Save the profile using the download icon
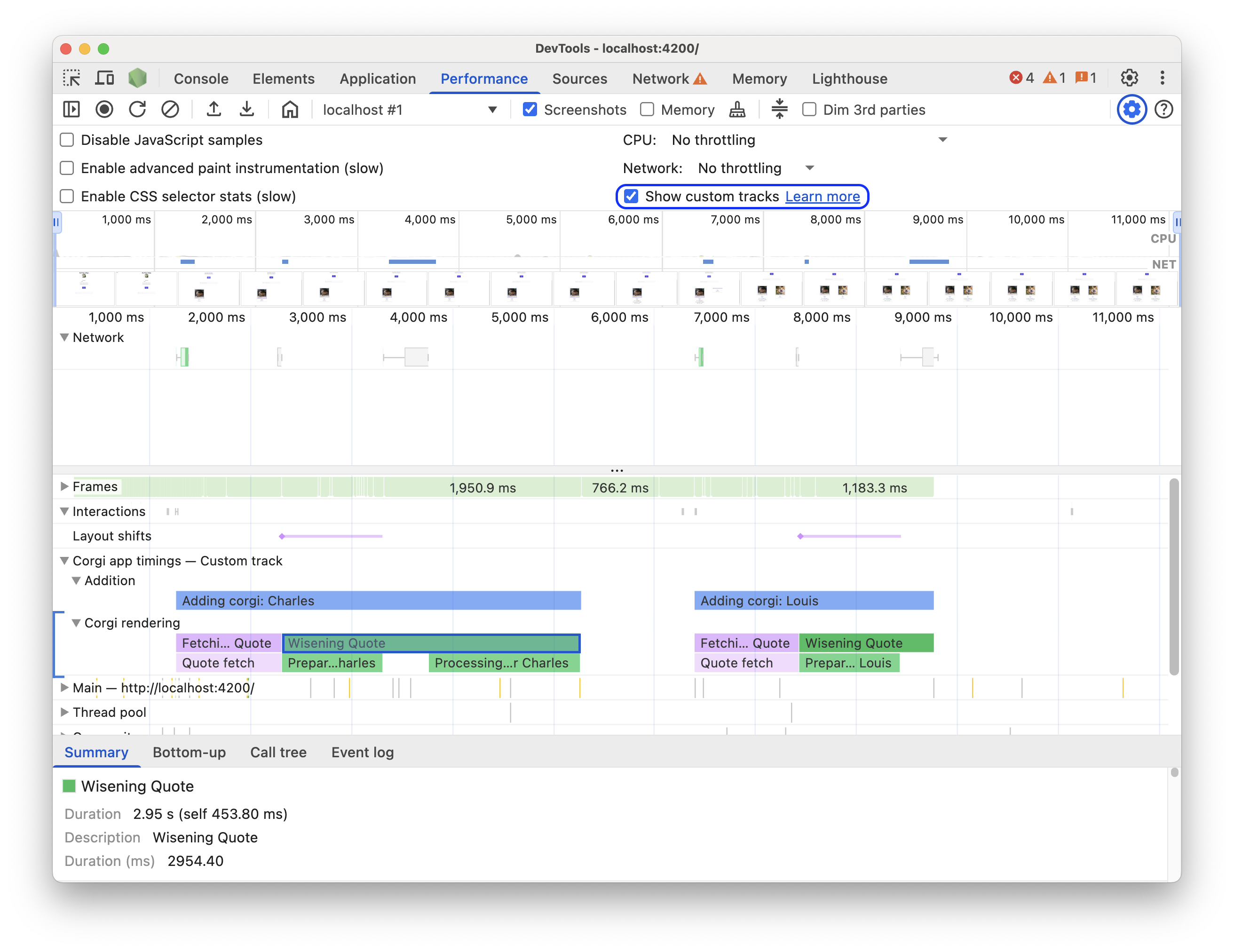Image resolution: width=1234 pixels, height=952 pixels. (x=247, y=109)
